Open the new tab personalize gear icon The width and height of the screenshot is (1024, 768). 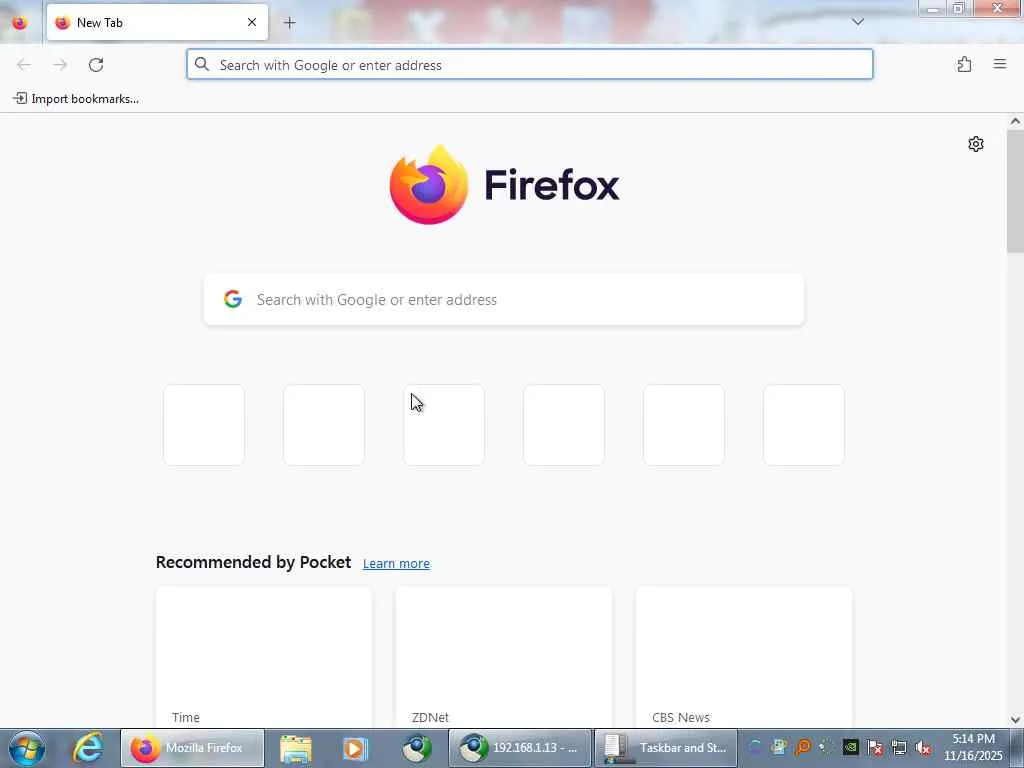[976, 144]
